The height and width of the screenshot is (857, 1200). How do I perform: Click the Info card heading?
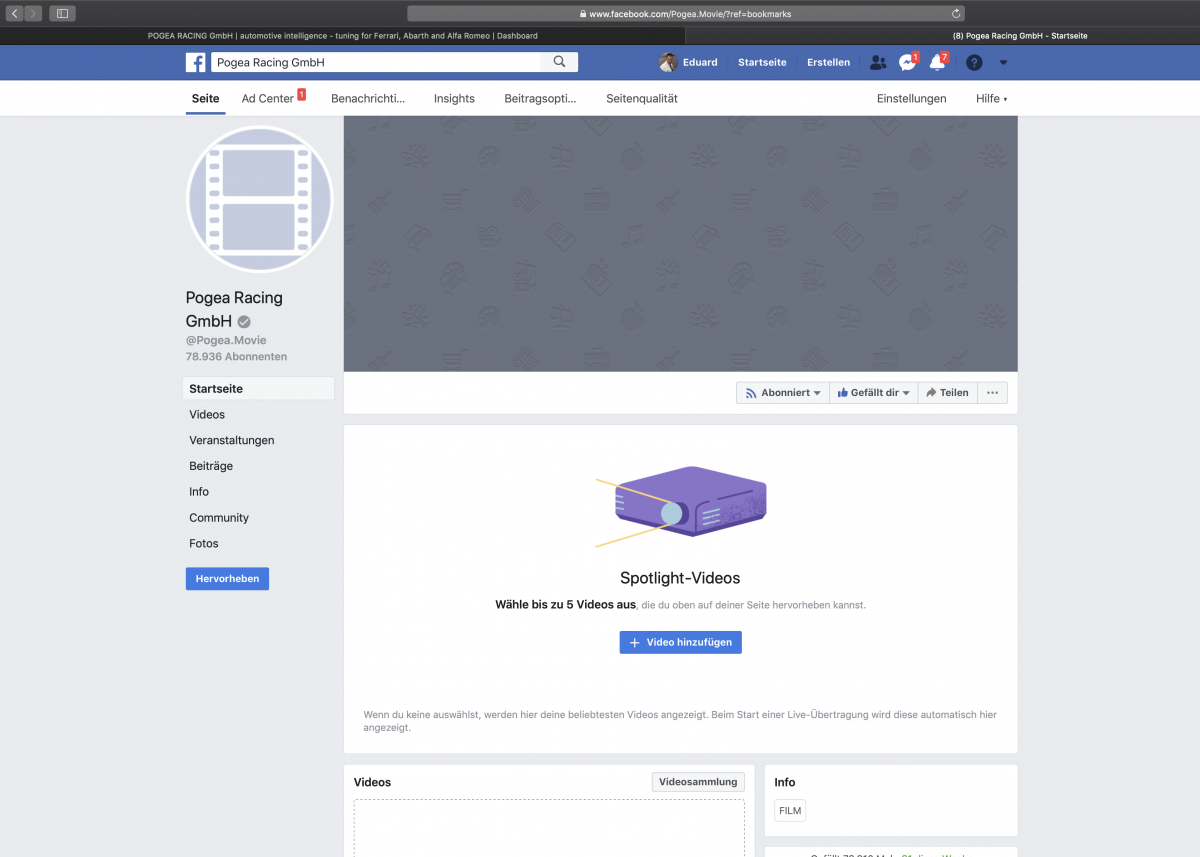point(785,782)
